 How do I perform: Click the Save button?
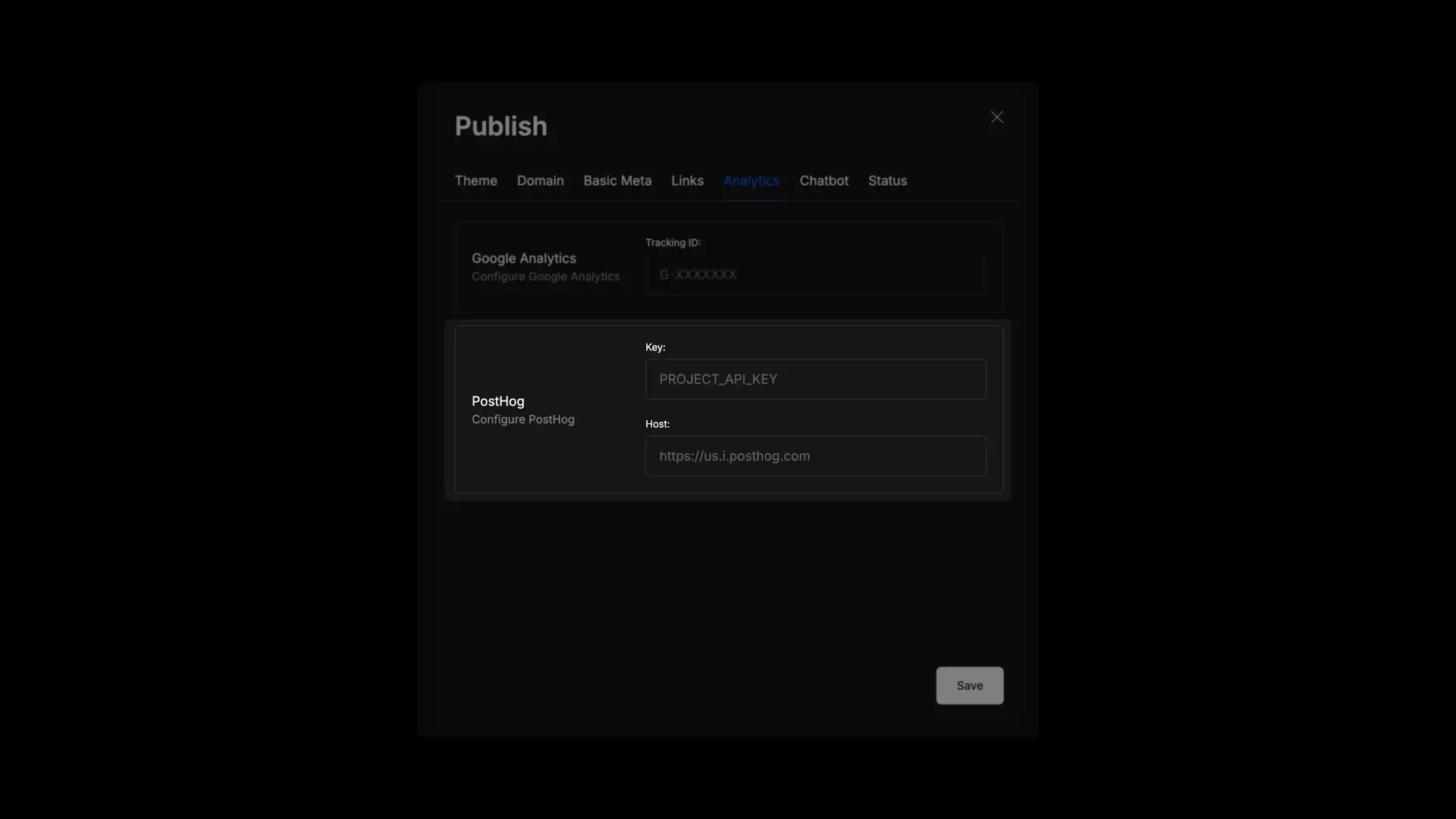[970, 685]
